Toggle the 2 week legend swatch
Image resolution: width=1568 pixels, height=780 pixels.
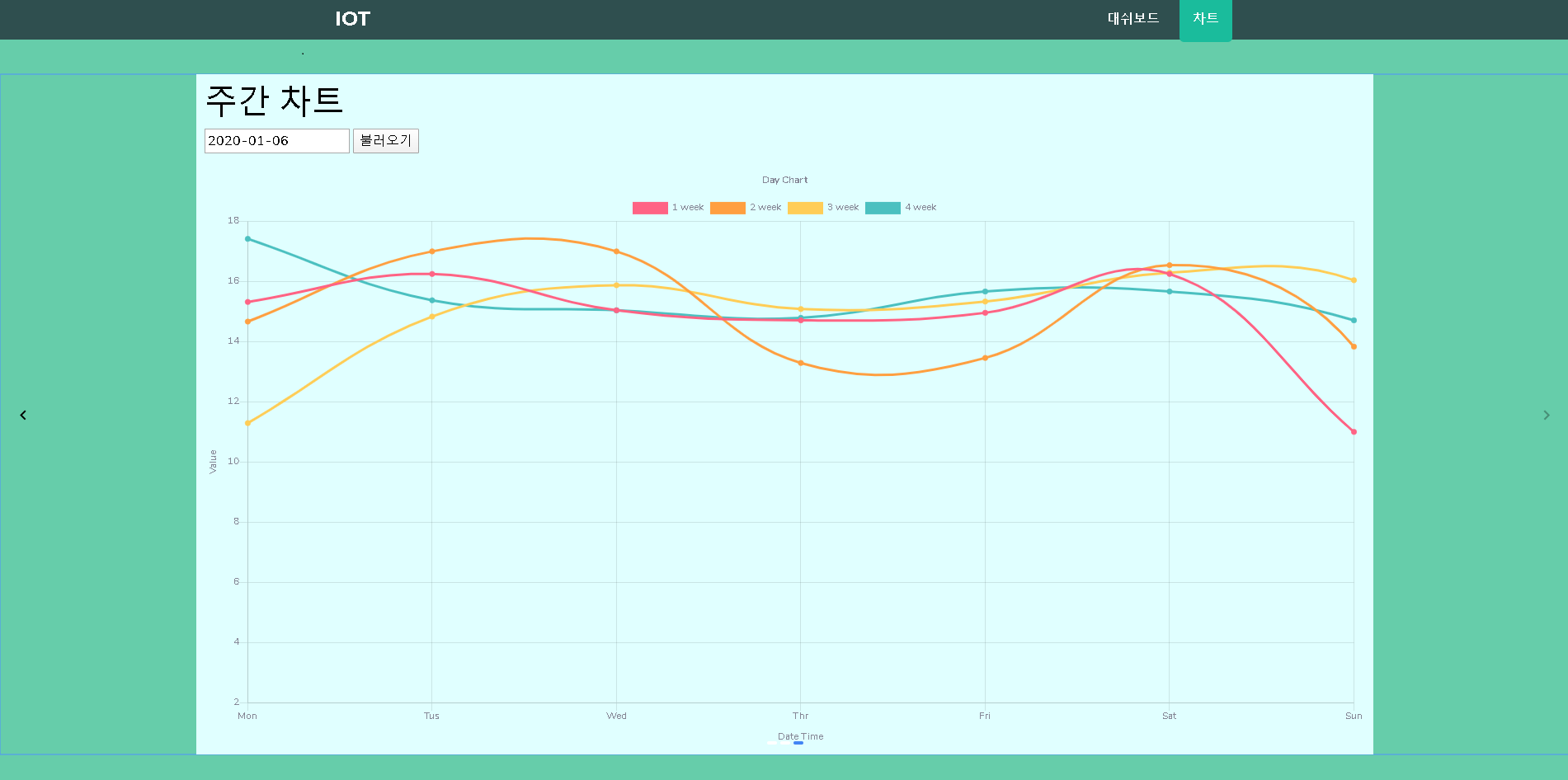coord(727,208)
